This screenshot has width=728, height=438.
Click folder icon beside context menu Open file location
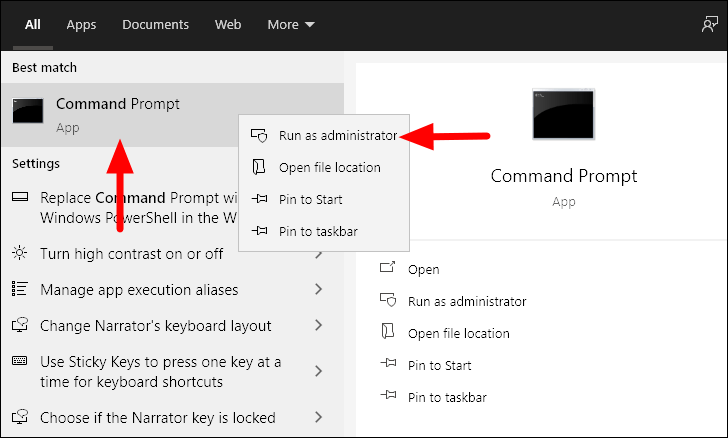(x=259, y=167)
